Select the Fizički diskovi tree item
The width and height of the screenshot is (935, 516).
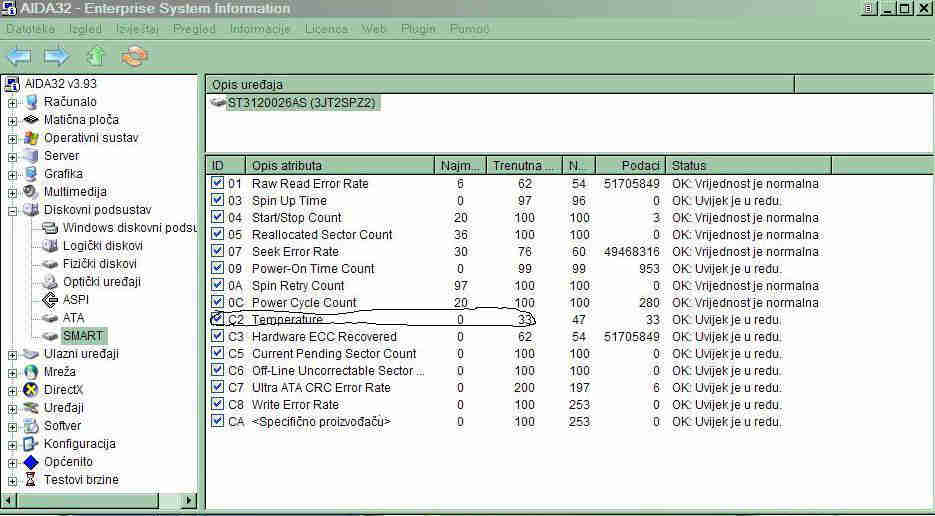pos(100,264)
